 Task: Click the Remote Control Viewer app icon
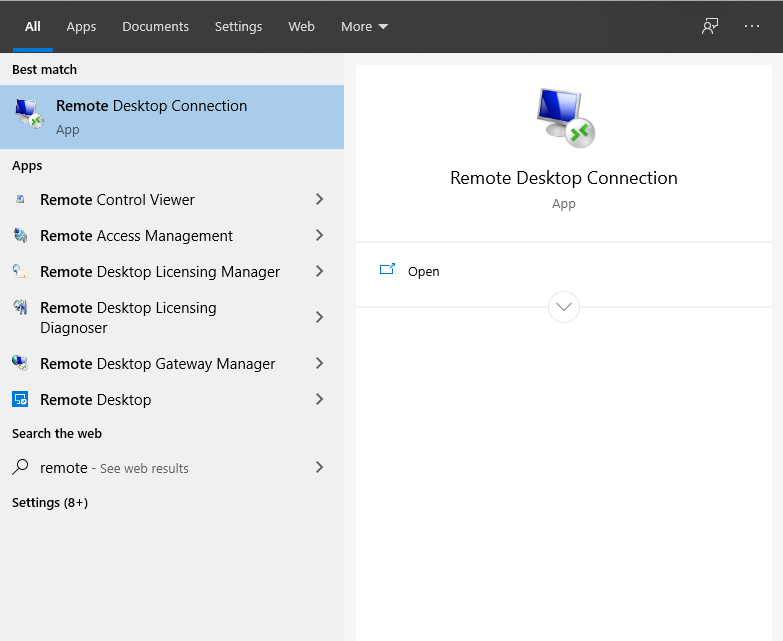(20, 200)
